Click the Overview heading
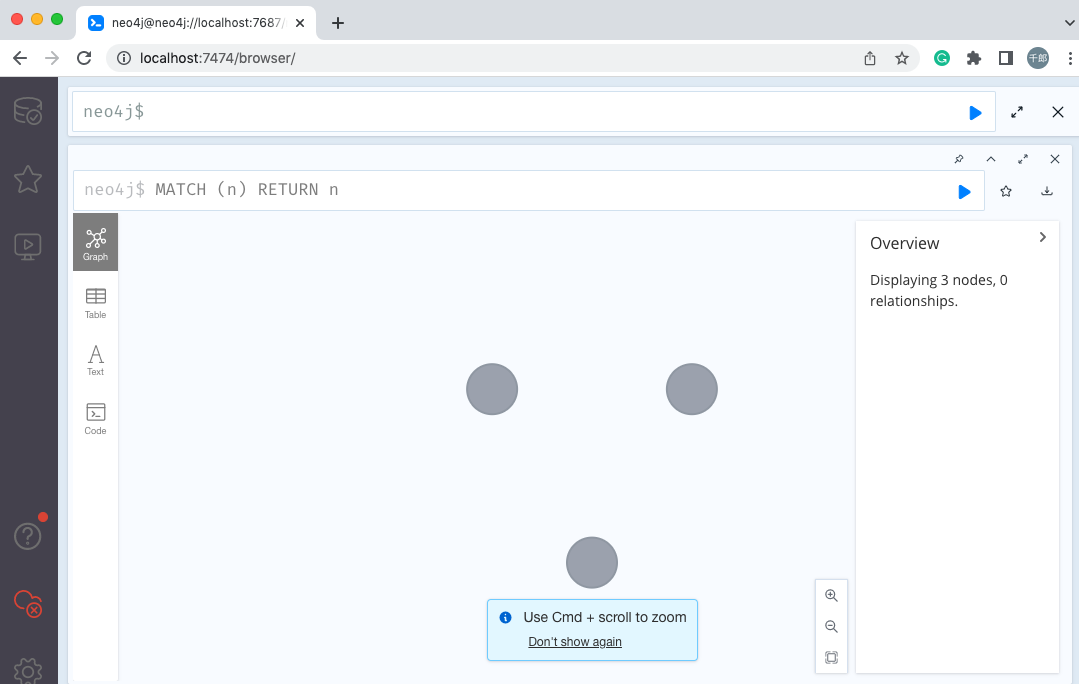The image size is (1079, 684). point(904,243)
